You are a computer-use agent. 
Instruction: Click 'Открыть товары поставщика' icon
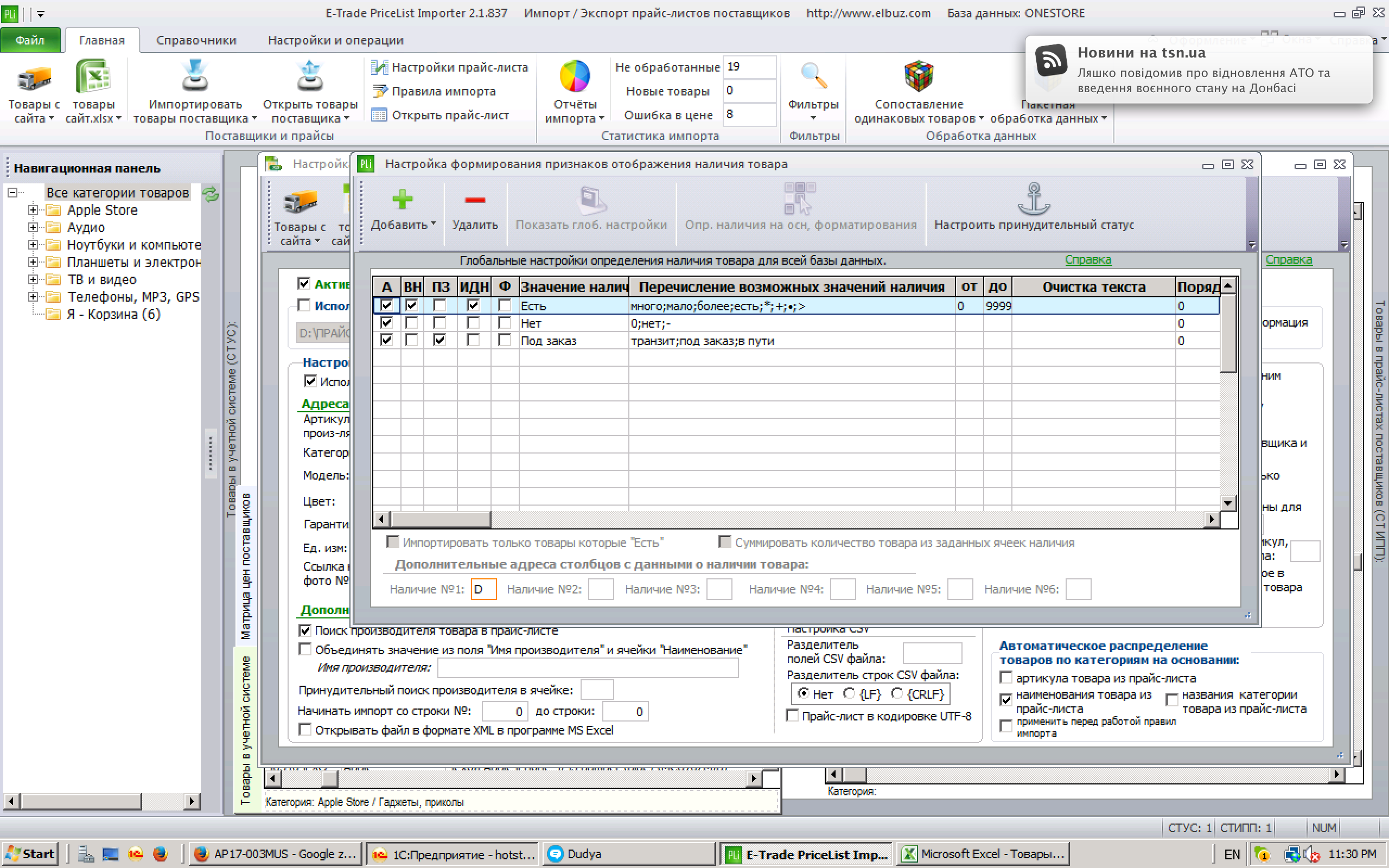point(310,76)
